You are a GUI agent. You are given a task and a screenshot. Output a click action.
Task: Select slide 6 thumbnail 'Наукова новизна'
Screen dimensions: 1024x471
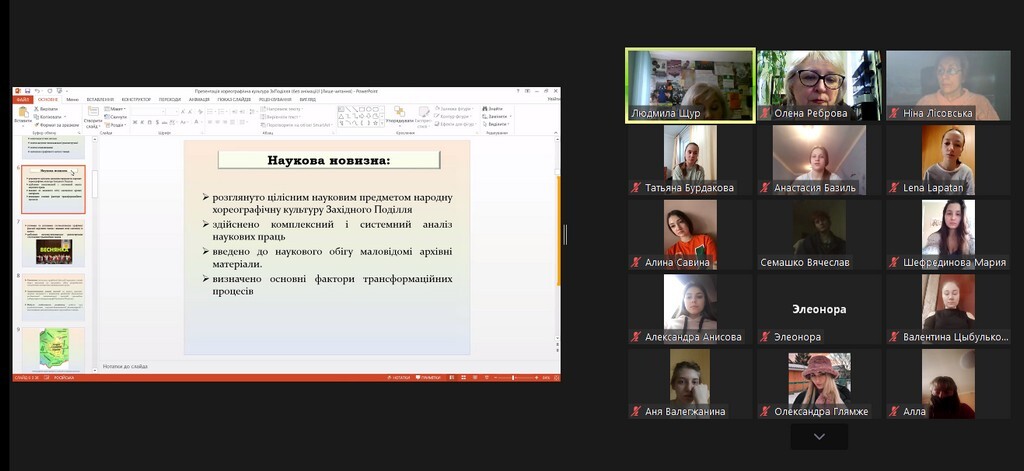[53, 189]
